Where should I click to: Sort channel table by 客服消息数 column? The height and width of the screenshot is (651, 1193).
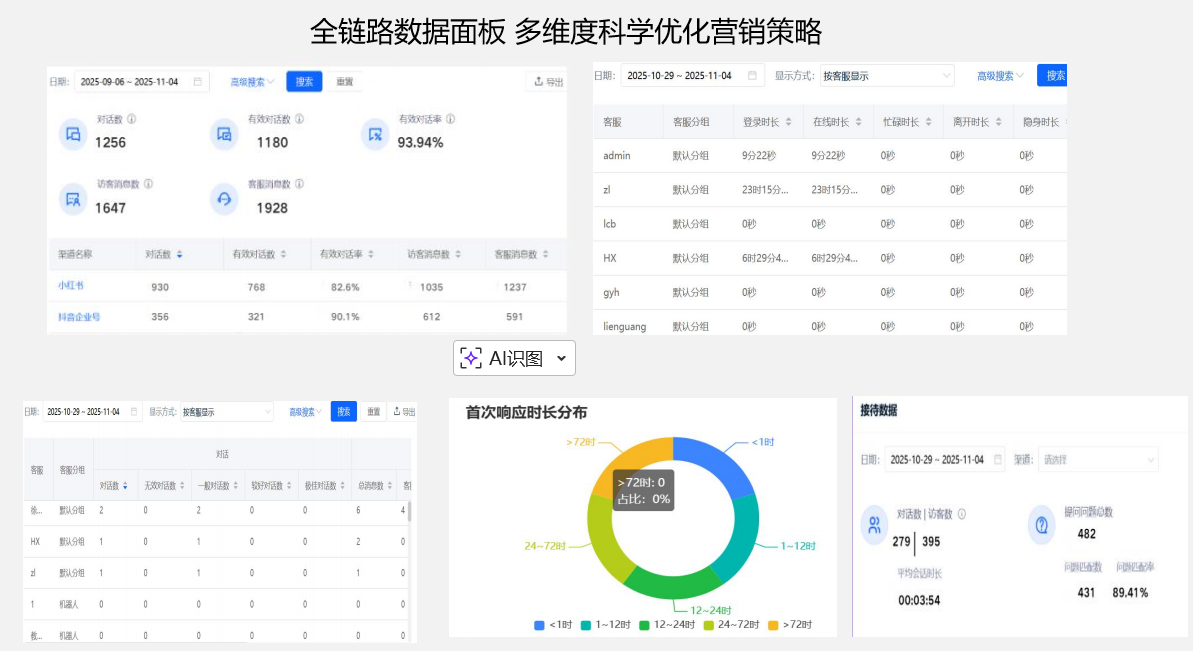click(x=546, y=254)
